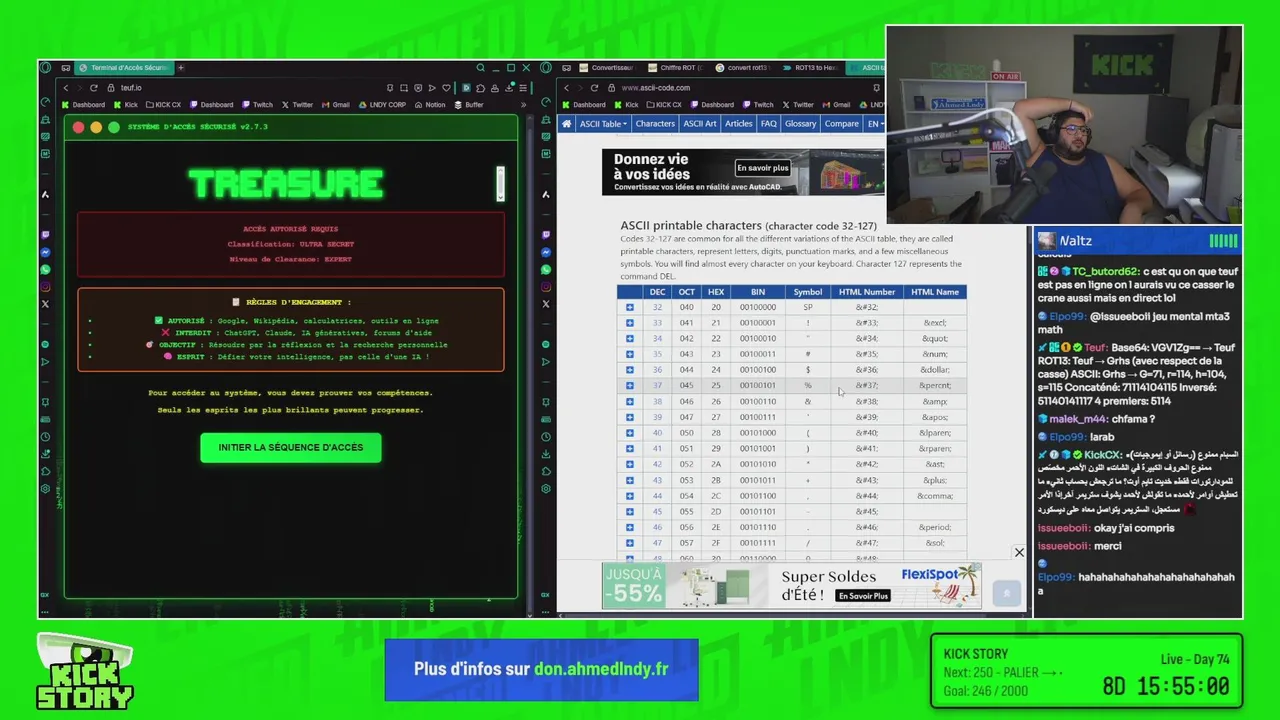Screen dimensions: 1280x720
Task: Click site lock icon beside teuf.io address
Action: (x=111, y=88)
